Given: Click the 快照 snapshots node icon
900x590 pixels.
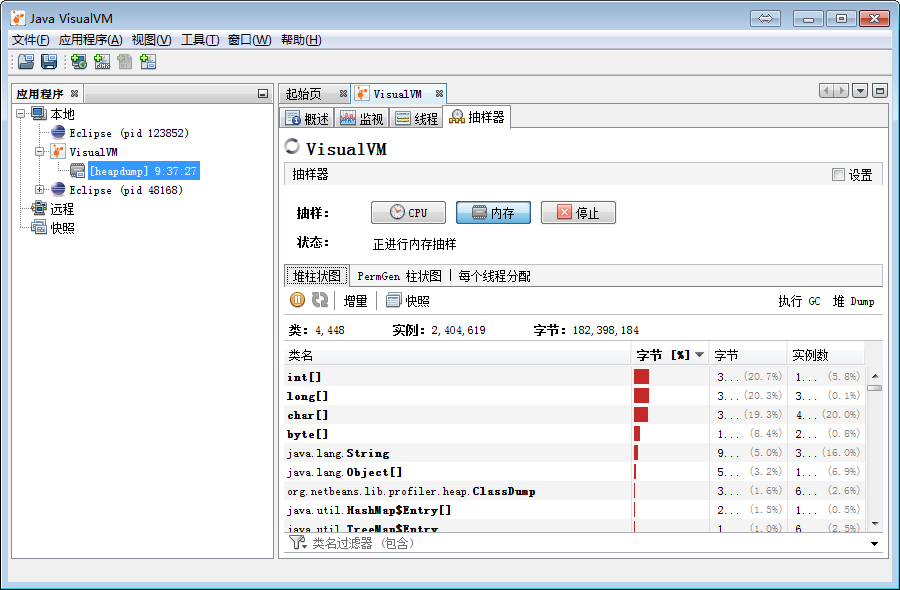Looking at the screenshot, I should [x=39, y=227].
